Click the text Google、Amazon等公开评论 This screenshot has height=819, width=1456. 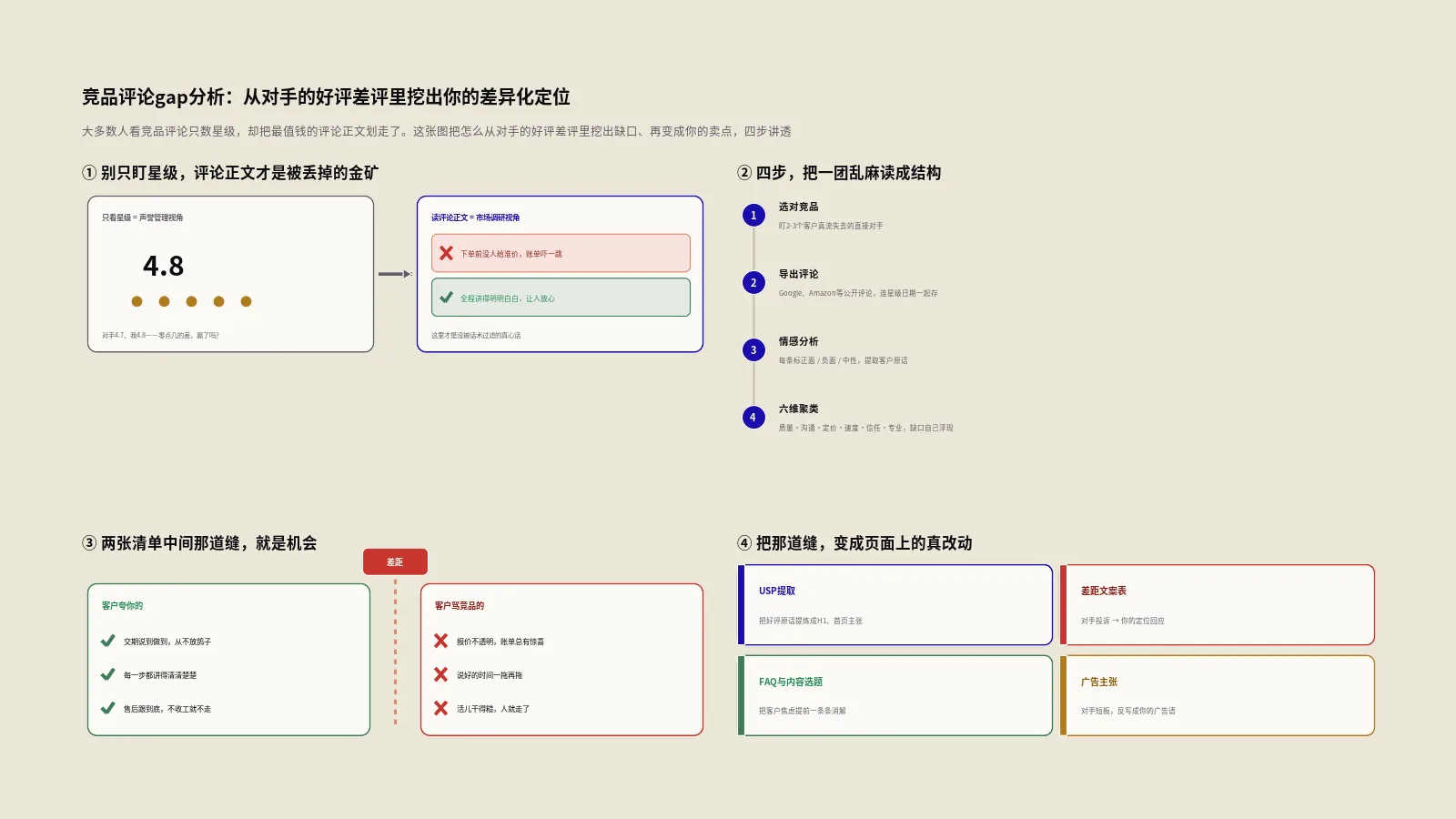point(858,293)
